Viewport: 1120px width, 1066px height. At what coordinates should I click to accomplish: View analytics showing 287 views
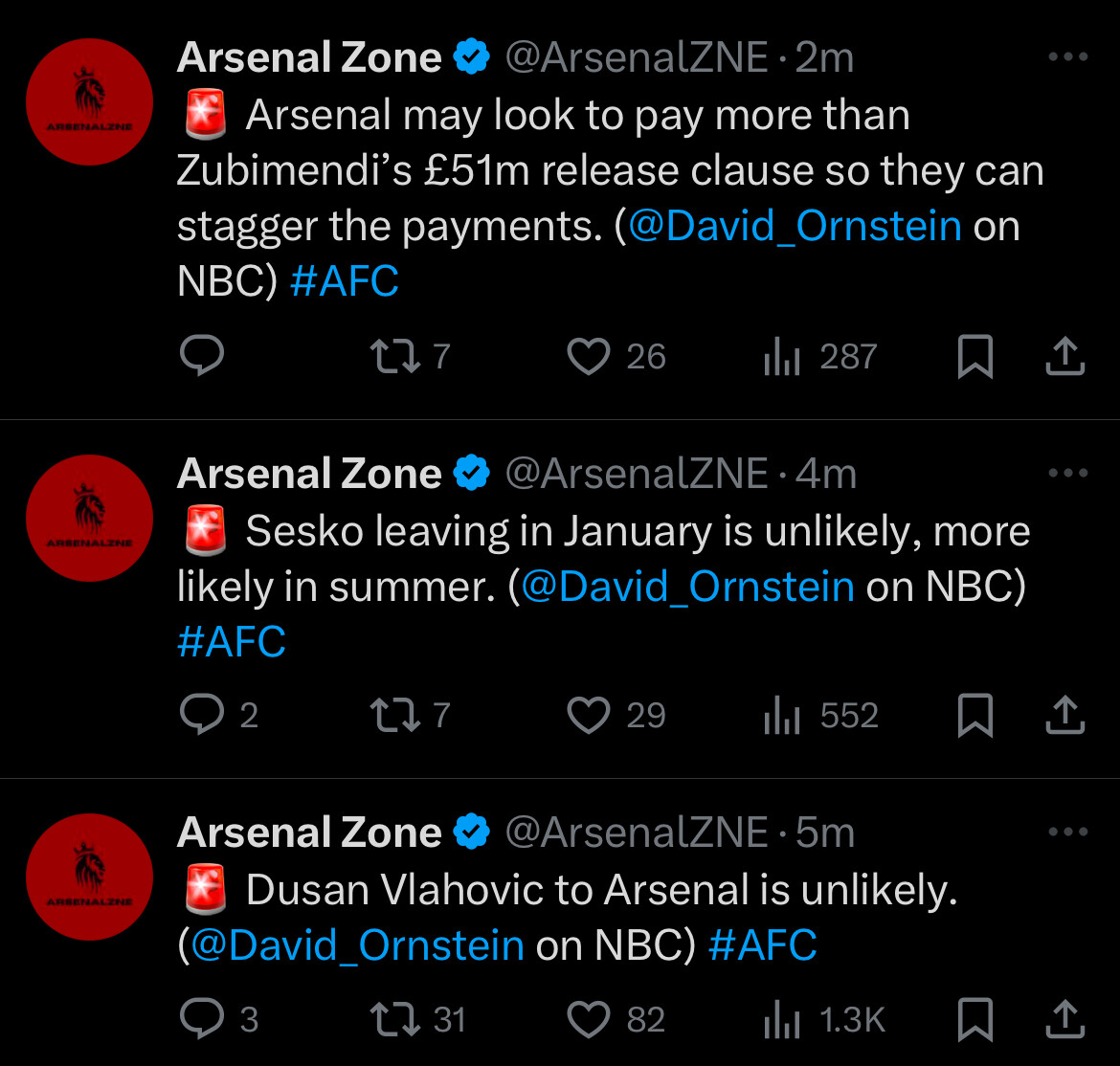(x=819, y=357)
